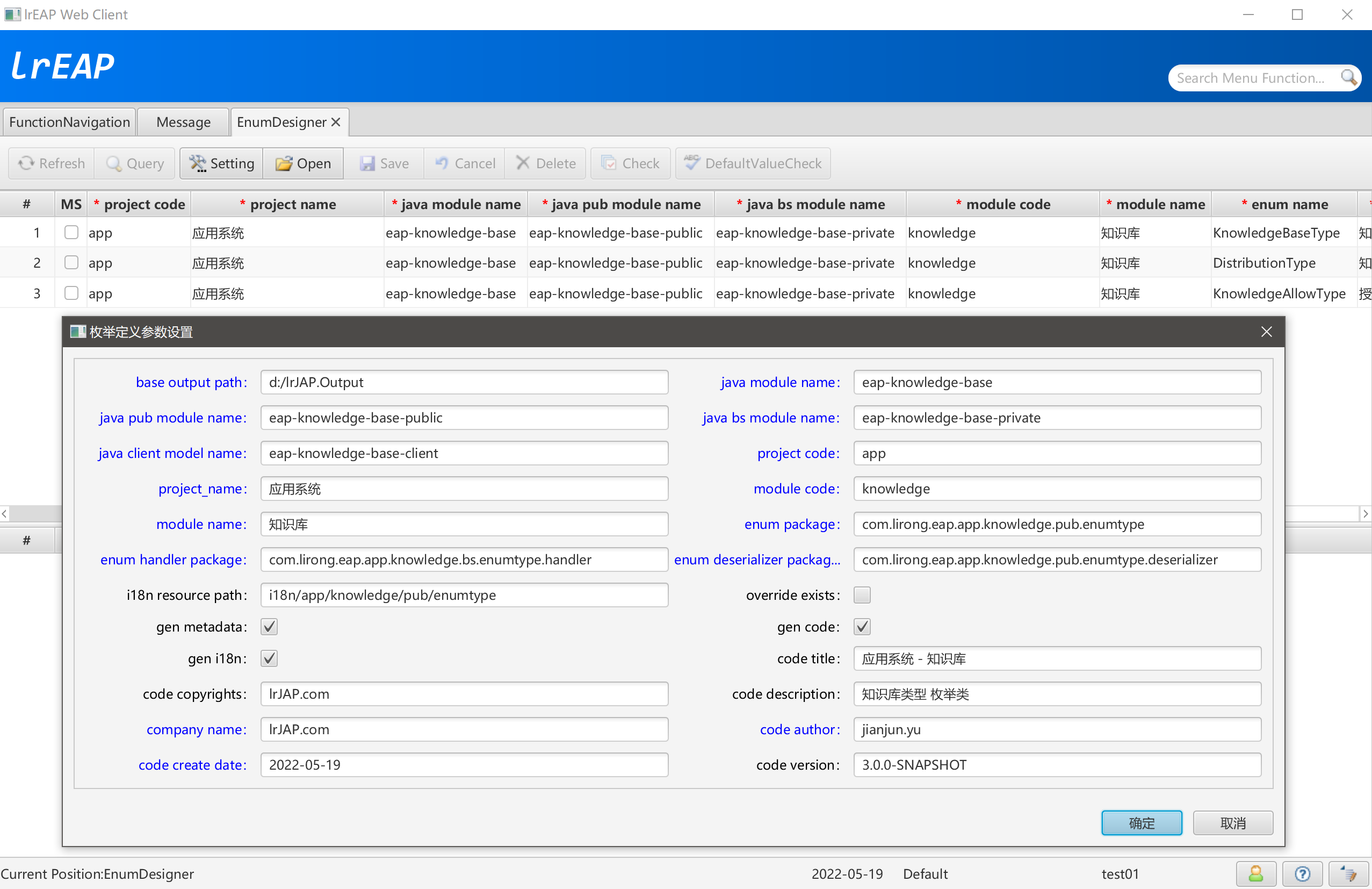Click the code title field
Image resolution: width=1372 pixels, height=889 pixels.
(1057, 659)
